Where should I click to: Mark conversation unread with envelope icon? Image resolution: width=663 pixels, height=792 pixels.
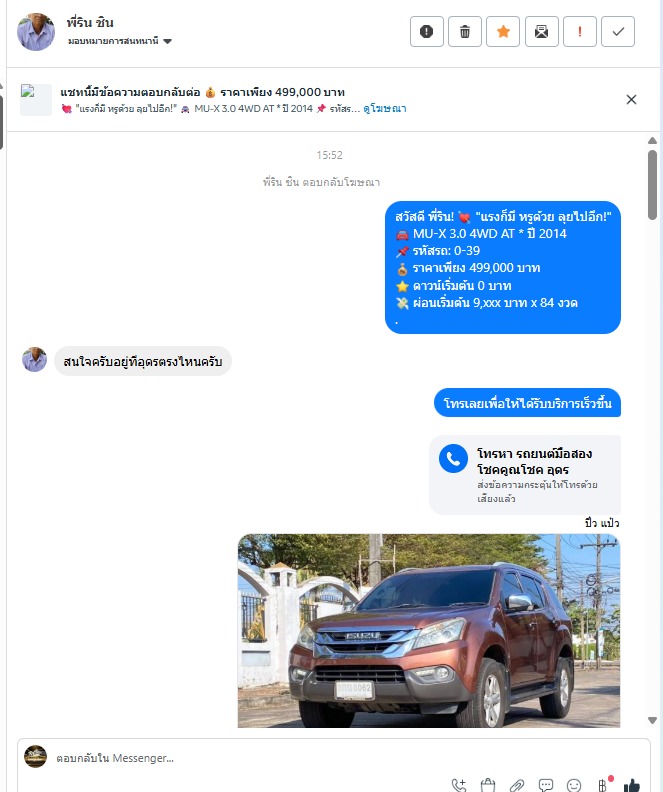(541, 32)
